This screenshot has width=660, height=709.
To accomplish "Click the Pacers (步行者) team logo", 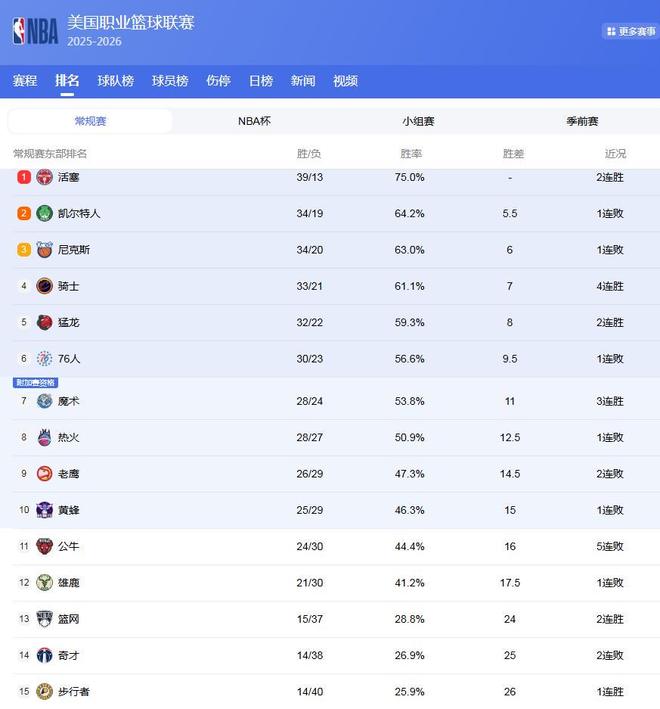I will tap(44, 691).
